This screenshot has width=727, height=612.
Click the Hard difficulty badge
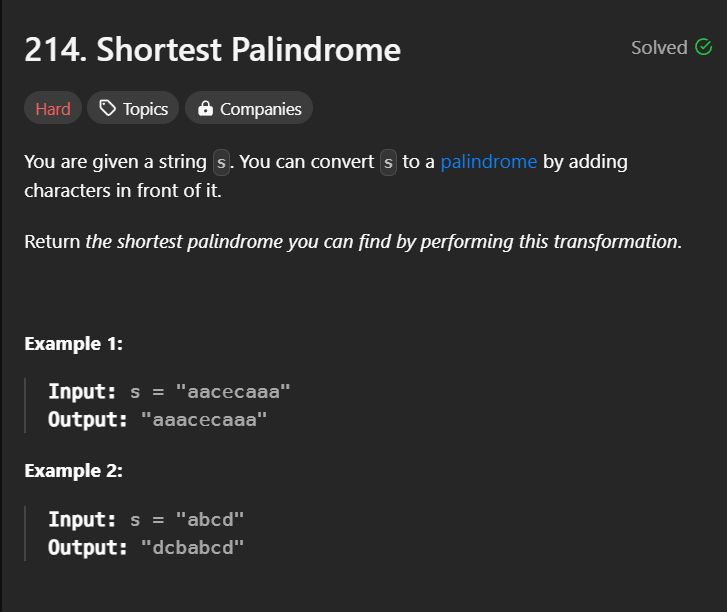53,108
